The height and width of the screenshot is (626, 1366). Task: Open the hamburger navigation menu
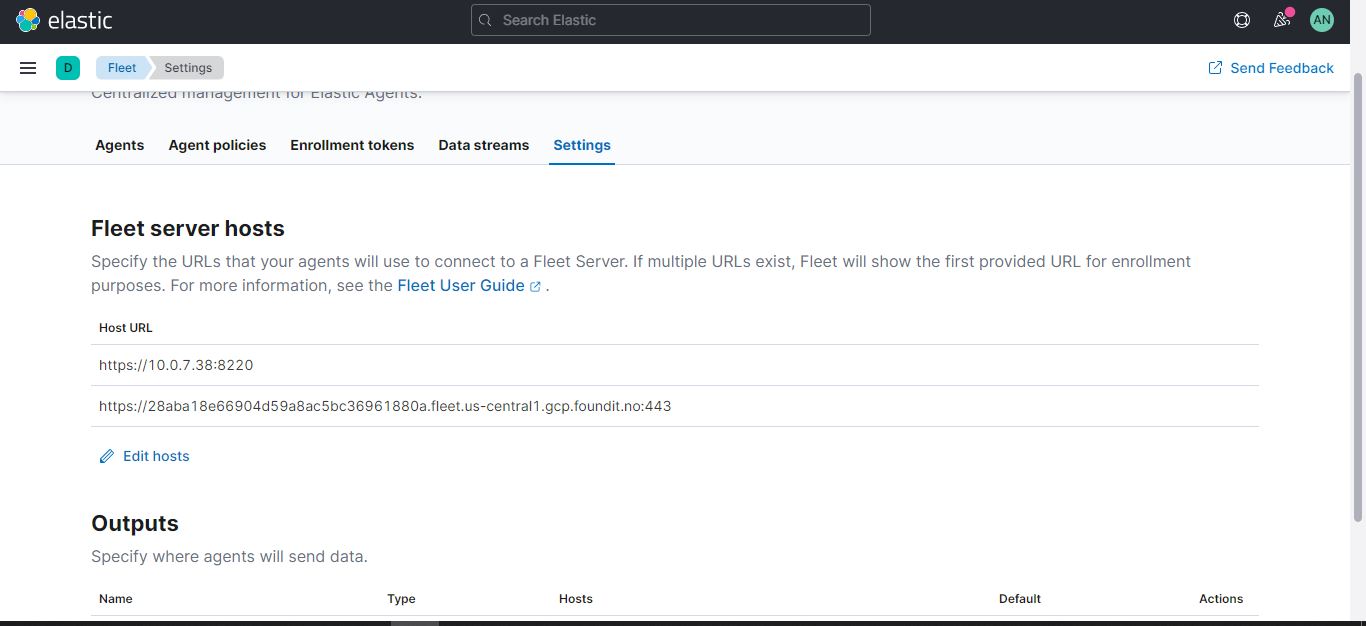[27, 67]
